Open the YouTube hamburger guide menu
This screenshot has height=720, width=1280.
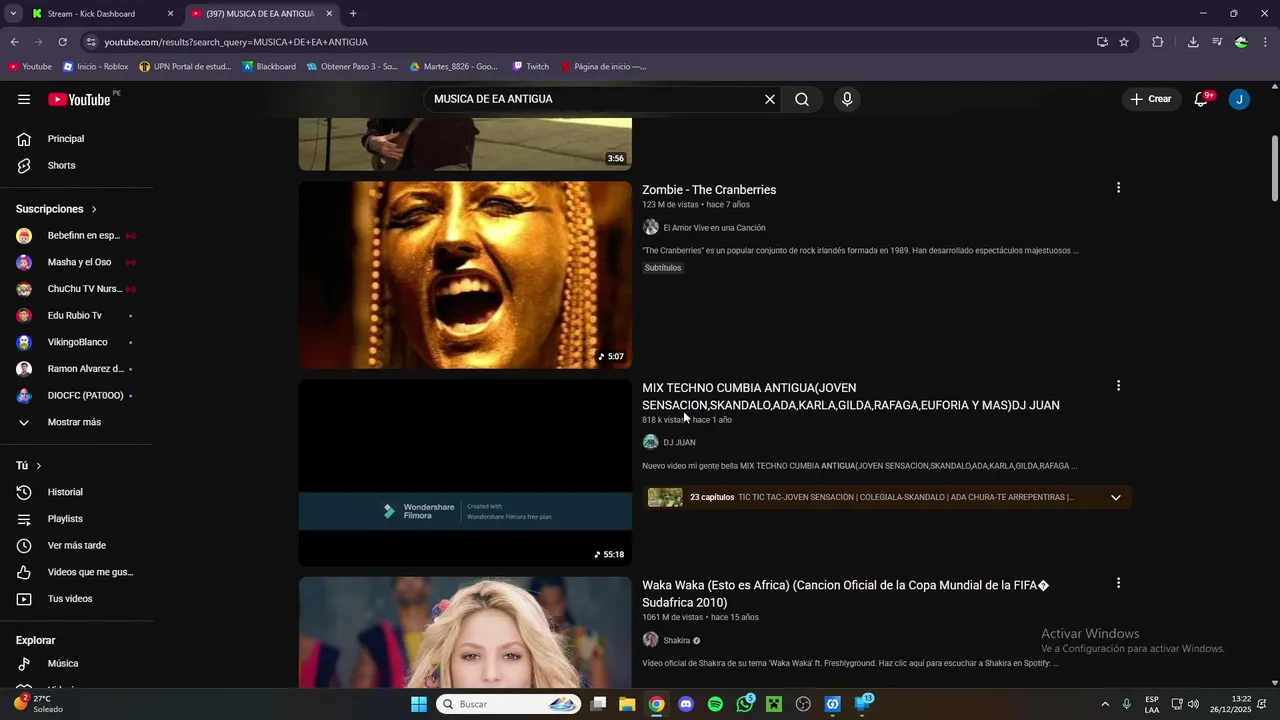tap(24, 99)
